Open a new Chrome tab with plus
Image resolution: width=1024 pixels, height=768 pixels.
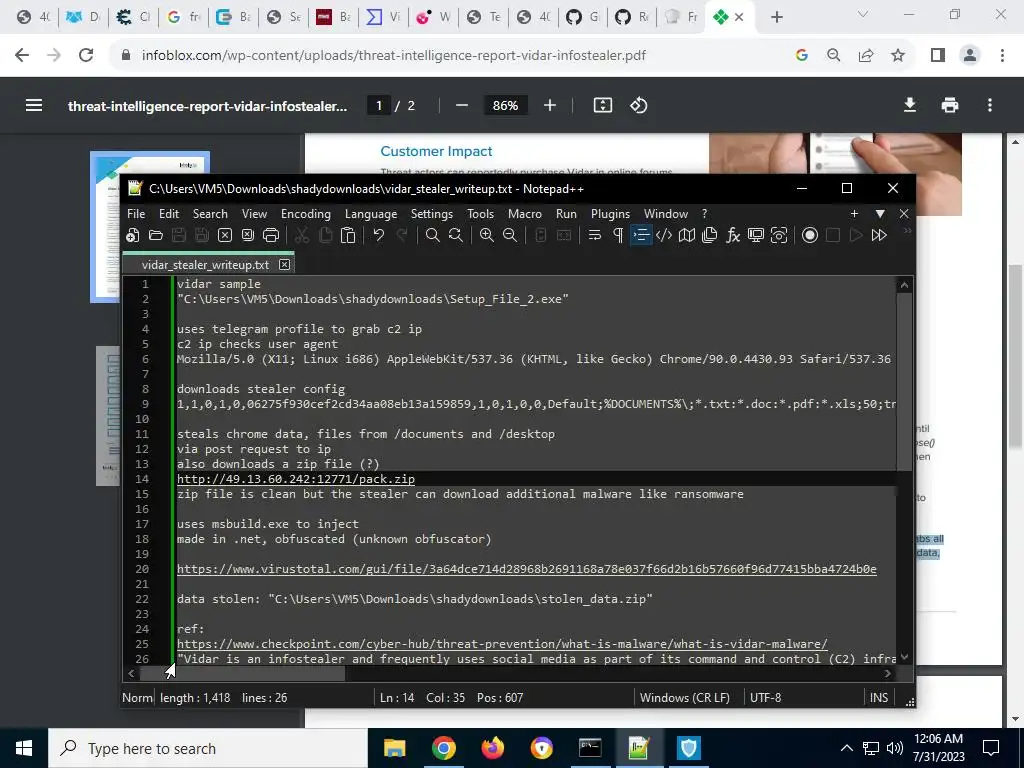point(776,17)
